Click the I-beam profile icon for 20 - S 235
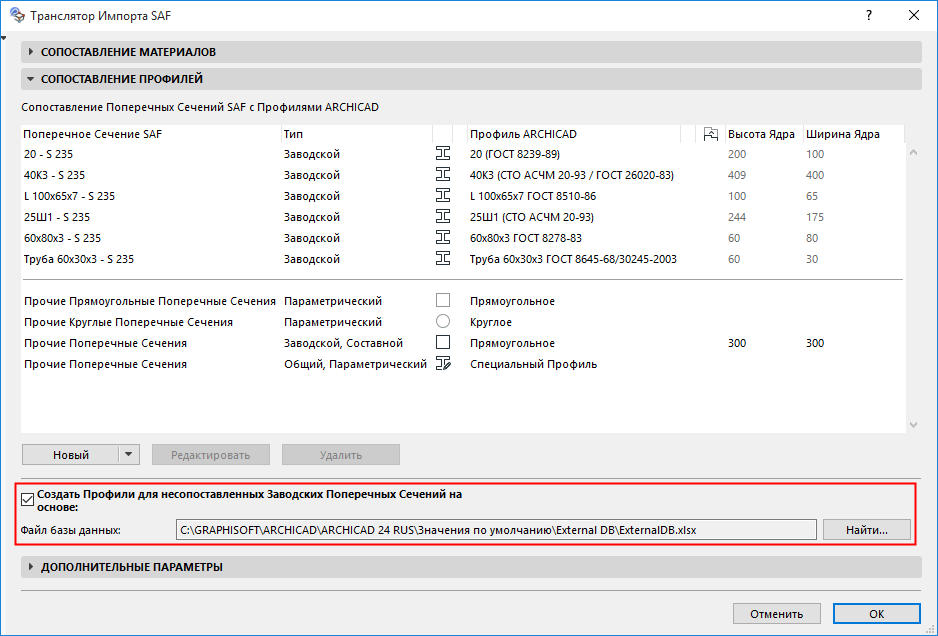This screenshot has height=636, width=938. click(x=443, y=154)
